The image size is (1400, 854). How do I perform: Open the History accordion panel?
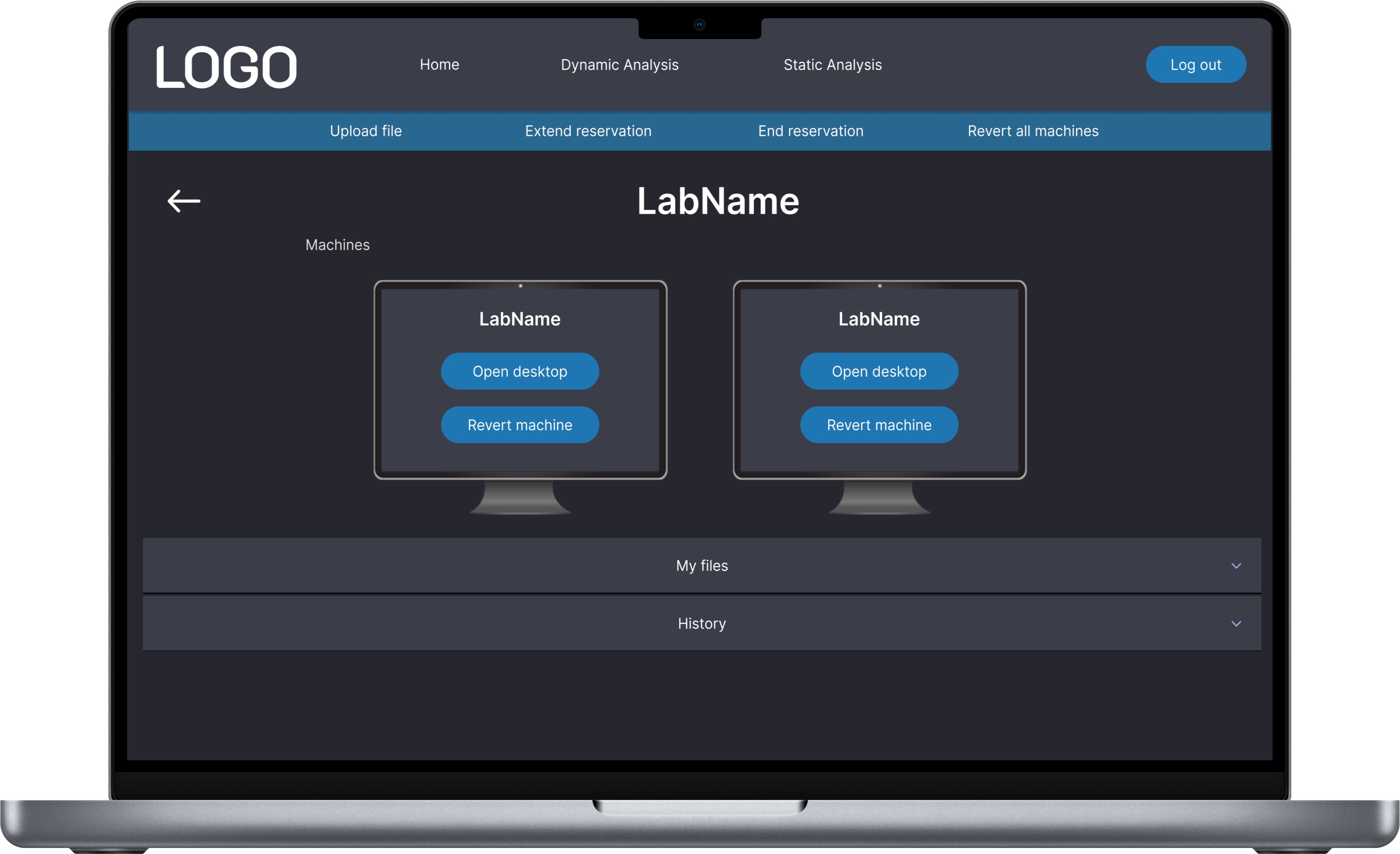click(701, 624)
